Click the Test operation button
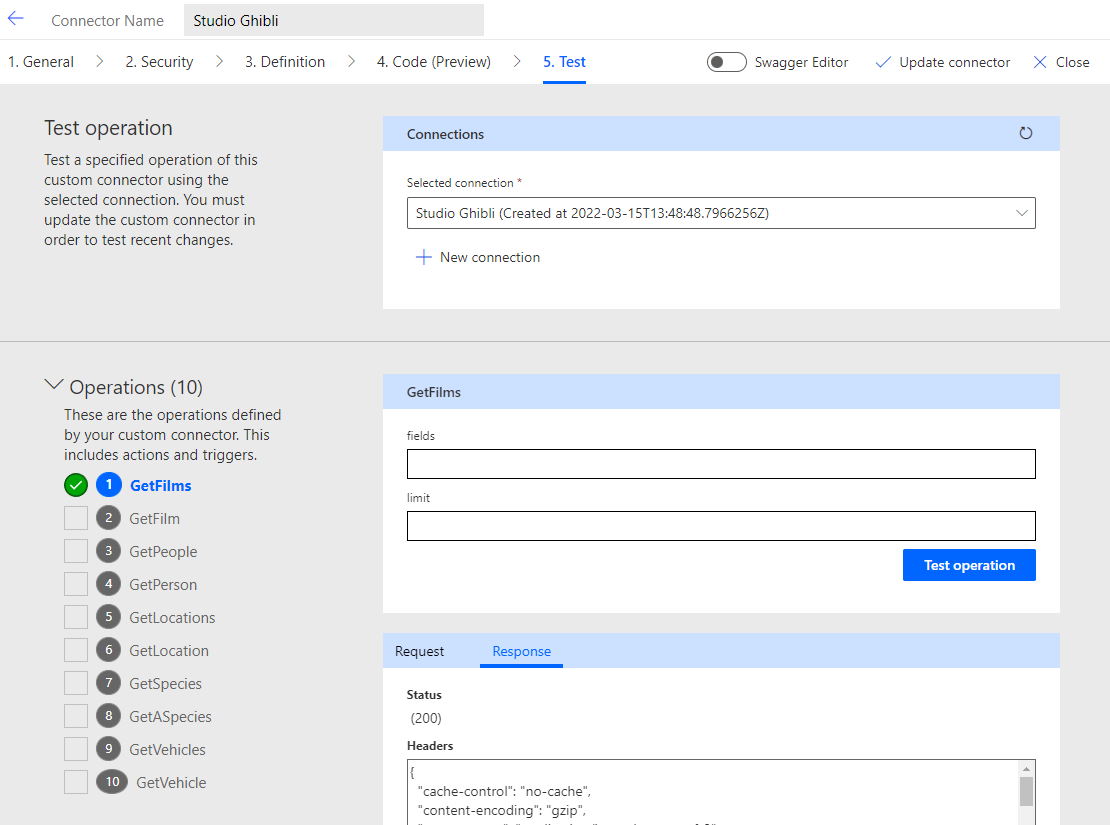Screen dimensions: 1110x825 pos(969,565)
